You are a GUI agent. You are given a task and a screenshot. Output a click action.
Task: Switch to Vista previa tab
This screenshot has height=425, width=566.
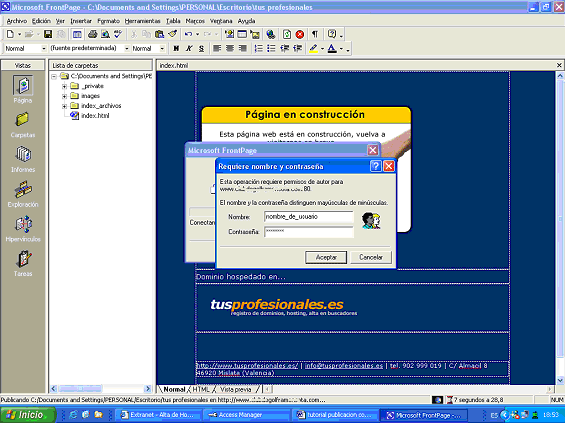point(235,389)
